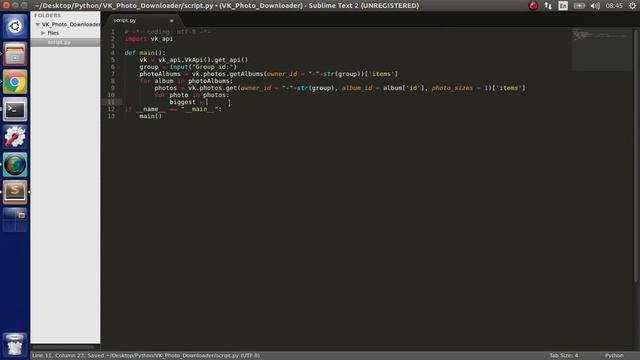640x360 pixels.
Task: Click the red indicator icon in top panel
Action: 533,6
